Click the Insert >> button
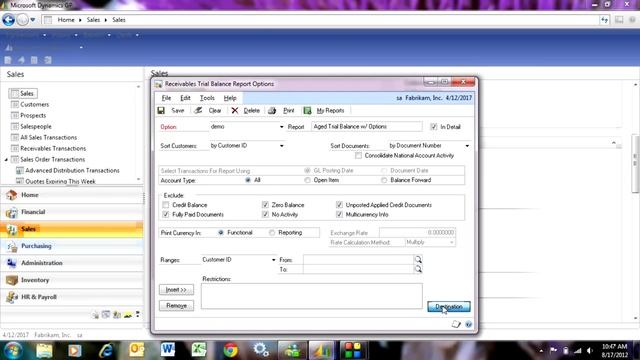 click(176, 289)
